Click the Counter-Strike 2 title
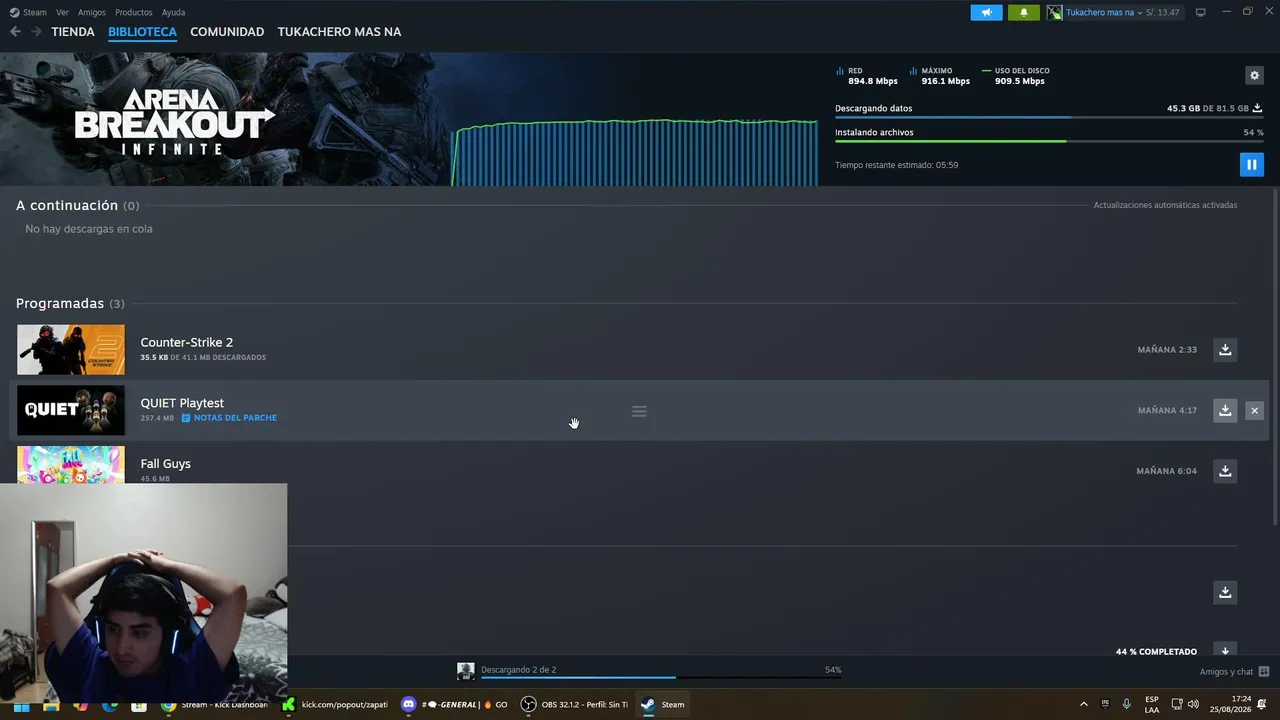The width and height of the screenshot is (1280, 720). tap(187, 342)
